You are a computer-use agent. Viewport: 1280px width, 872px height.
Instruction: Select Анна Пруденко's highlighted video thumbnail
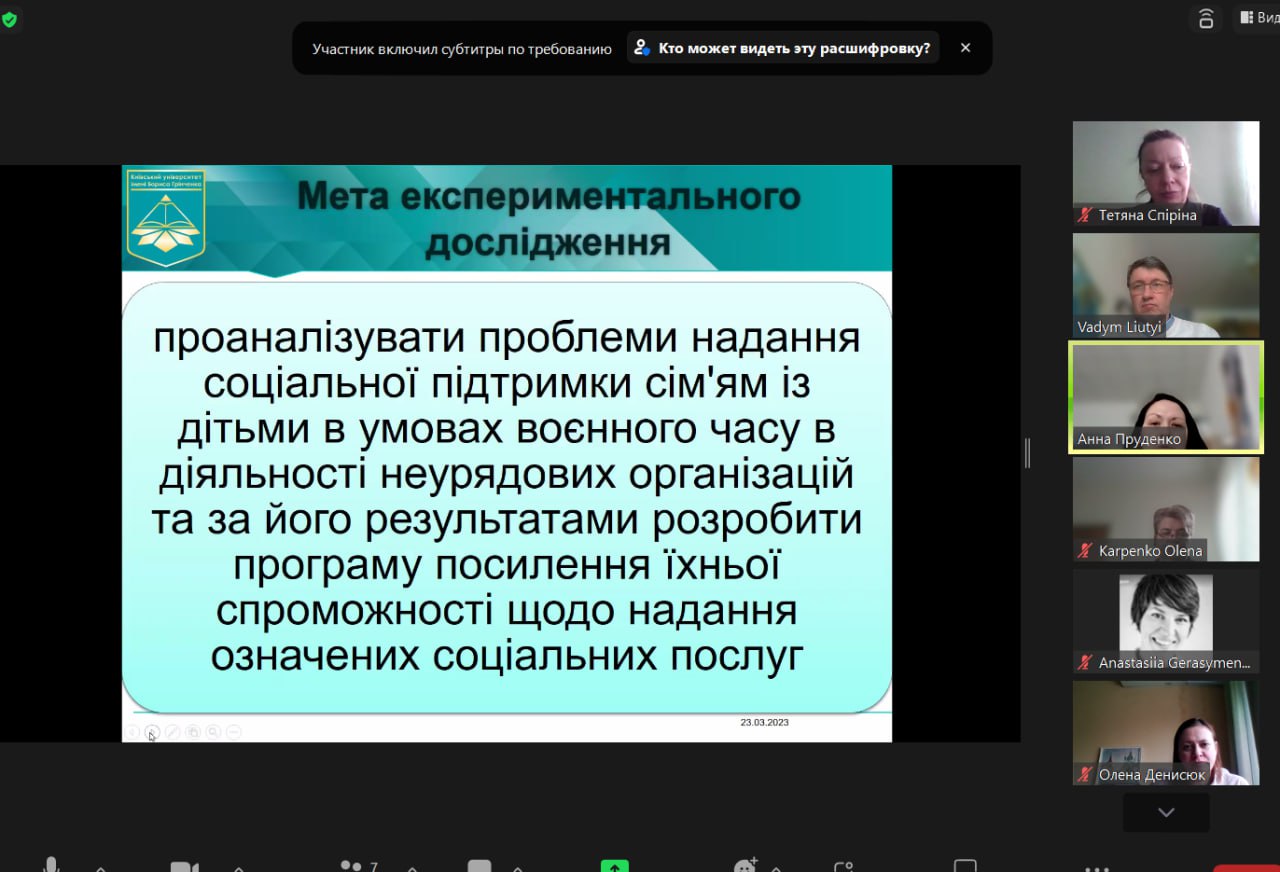(x=1166, y=397)
